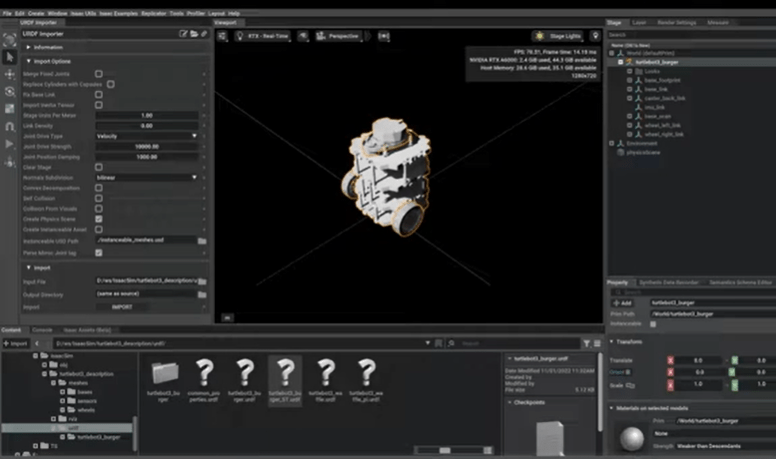Open the turtlebot3_burger folder thumbnail
776x459 pixels.
[x=165, y=373]
